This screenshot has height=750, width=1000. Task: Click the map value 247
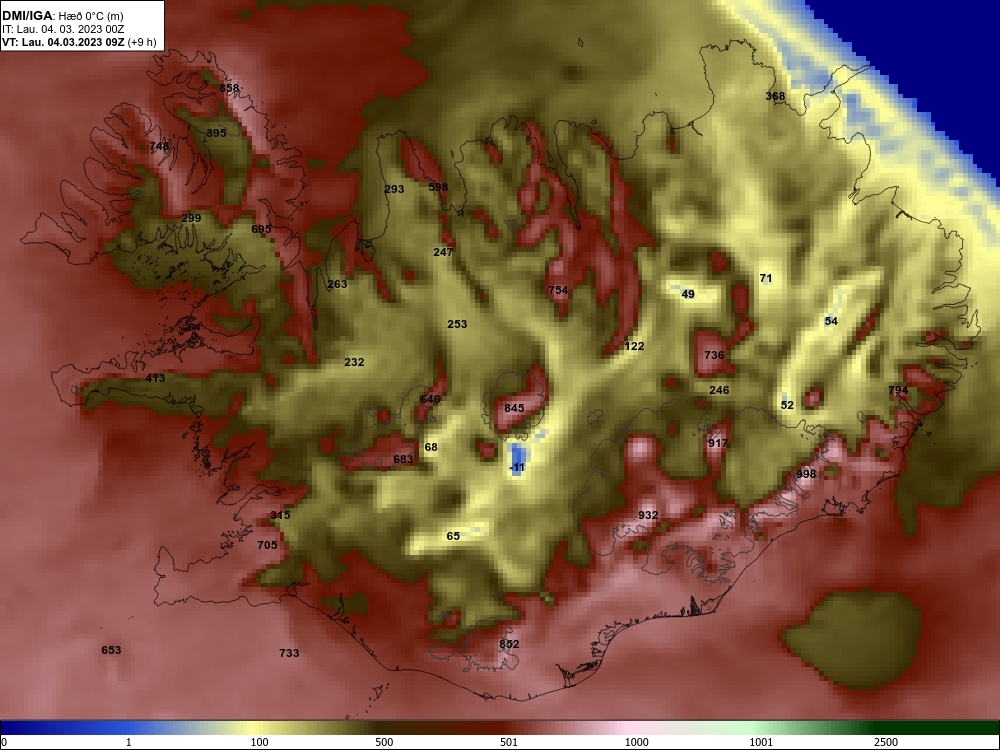pyautogui.click(x=443, y=252)
